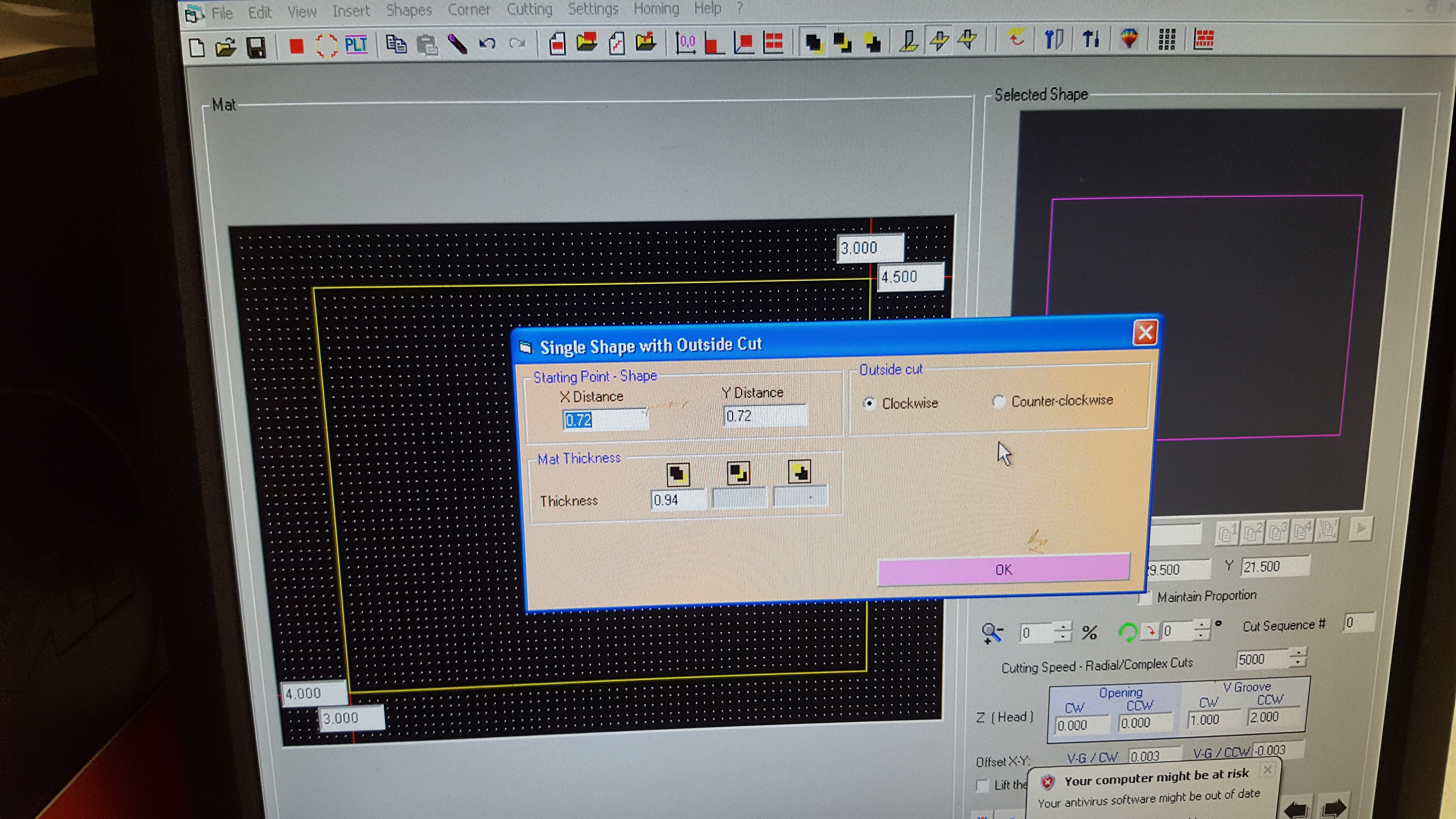1456x819 pixels.
Task: Open the Corner menu
Action: (469, 10)
